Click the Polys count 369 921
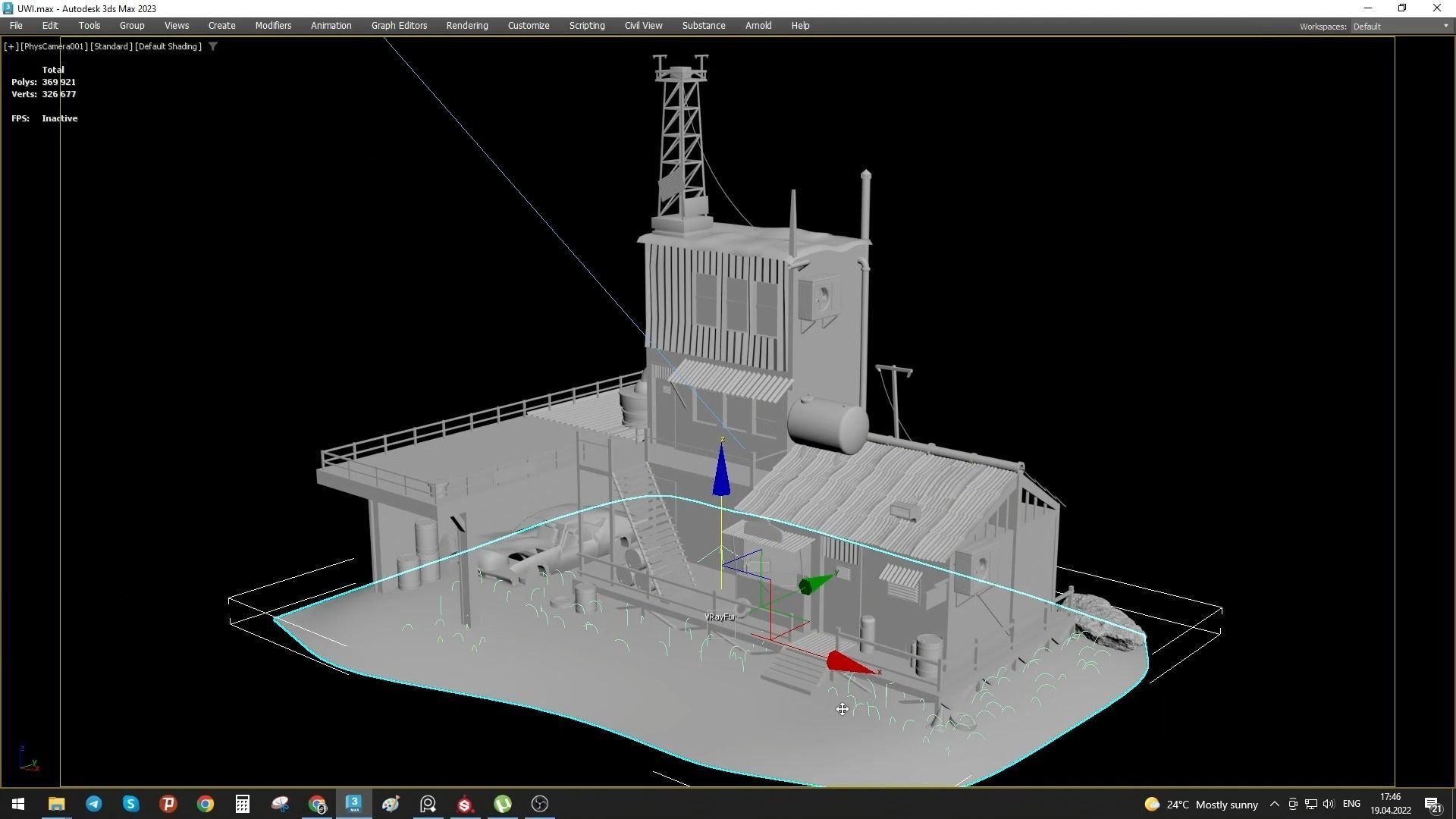Image resolution: width=1456 pixels, height=819 pixels. [x=58, y=82]
